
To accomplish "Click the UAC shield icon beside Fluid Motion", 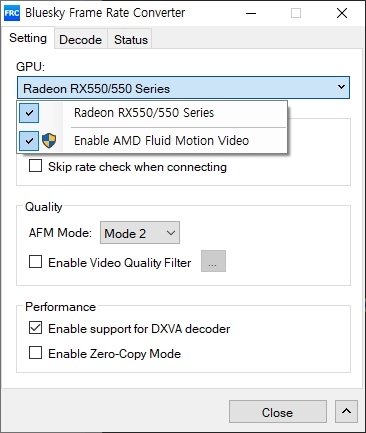I will tap(49, 141).
